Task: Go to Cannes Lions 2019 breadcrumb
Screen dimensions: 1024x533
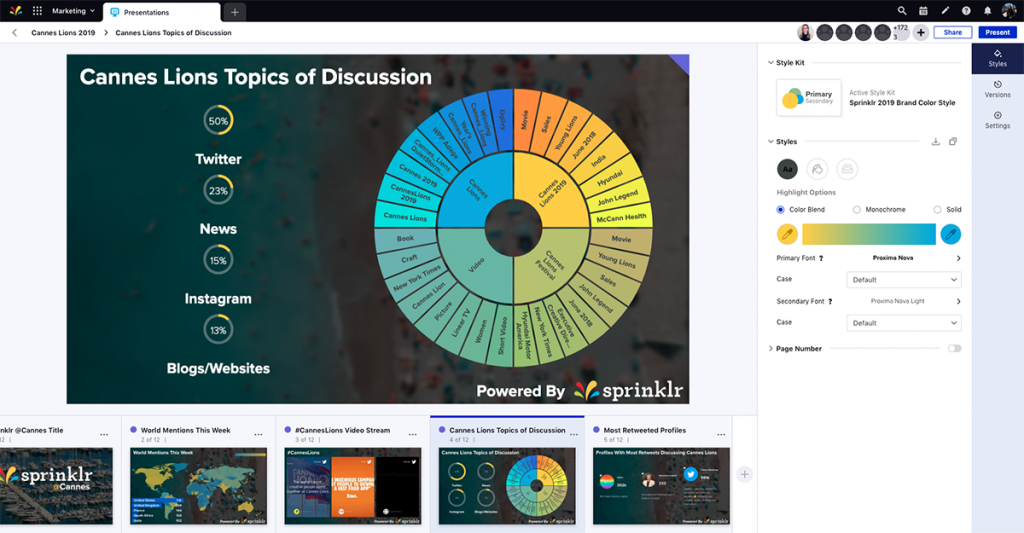Action: [63, 33]
